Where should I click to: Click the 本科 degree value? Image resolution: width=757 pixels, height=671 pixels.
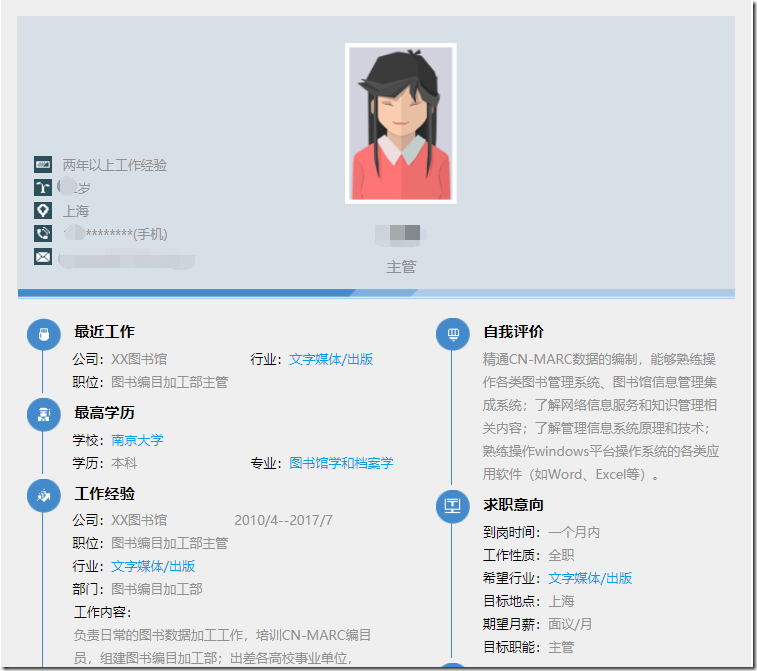pos(124,463)
